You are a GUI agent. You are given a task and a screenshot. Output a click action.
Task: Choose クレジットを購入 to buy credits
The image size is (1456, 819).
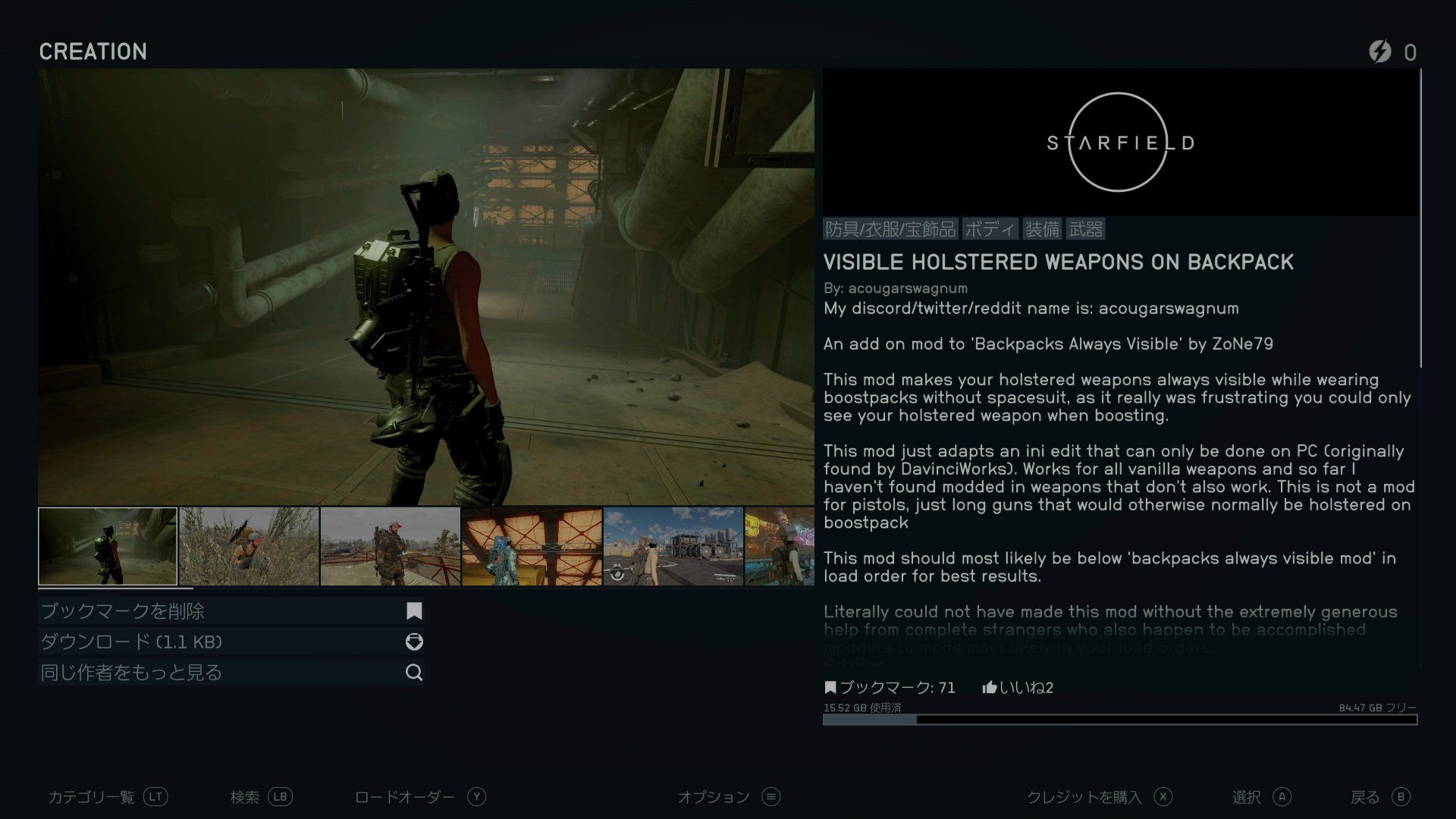tap(1084, 797)
